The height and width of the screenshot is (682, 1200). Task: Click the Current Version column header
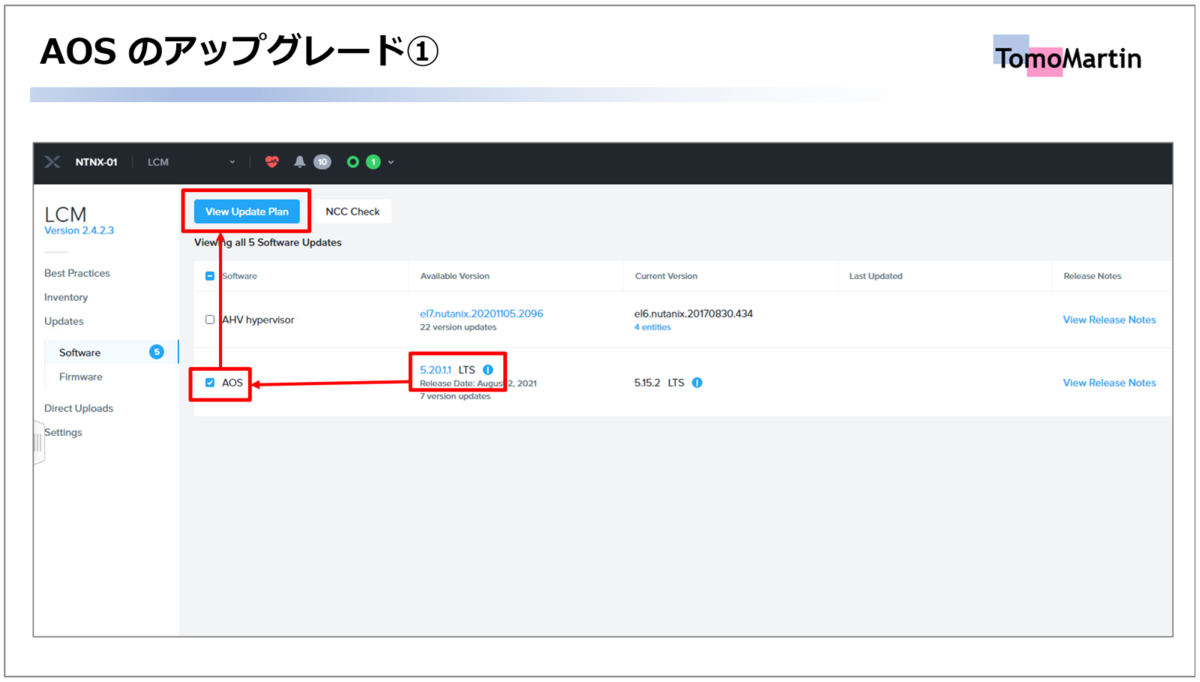pos(666,276)
